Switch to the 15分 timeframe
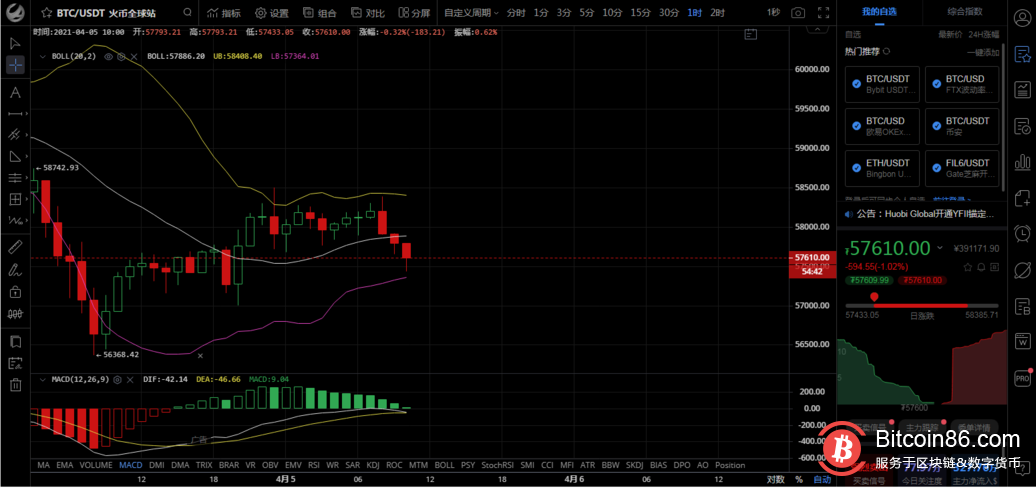Image resolution: width=1036 pixels, height=488 pixels. coord(640,13)
